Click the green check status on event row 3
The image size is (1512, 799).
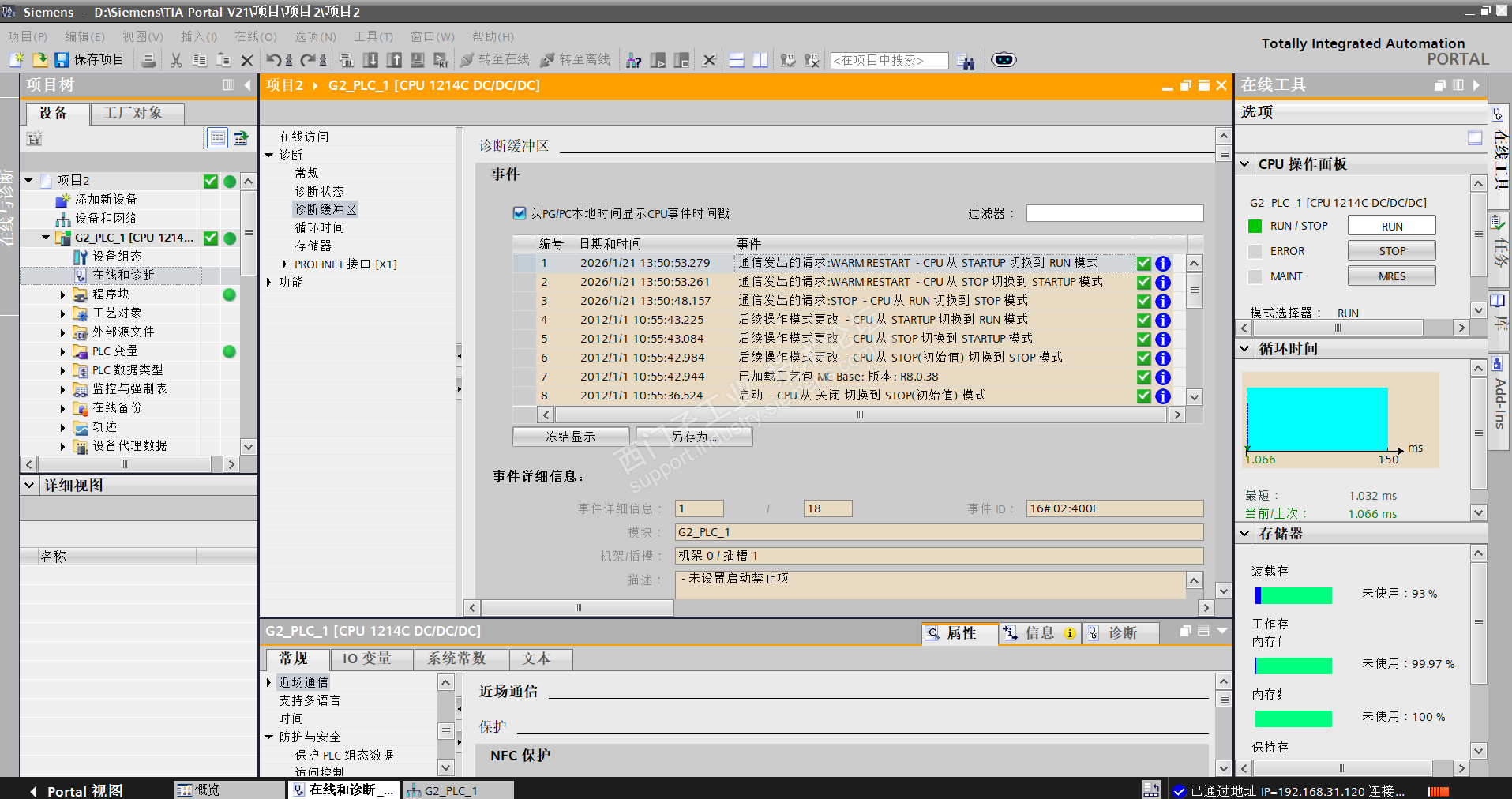(1143, 302)
